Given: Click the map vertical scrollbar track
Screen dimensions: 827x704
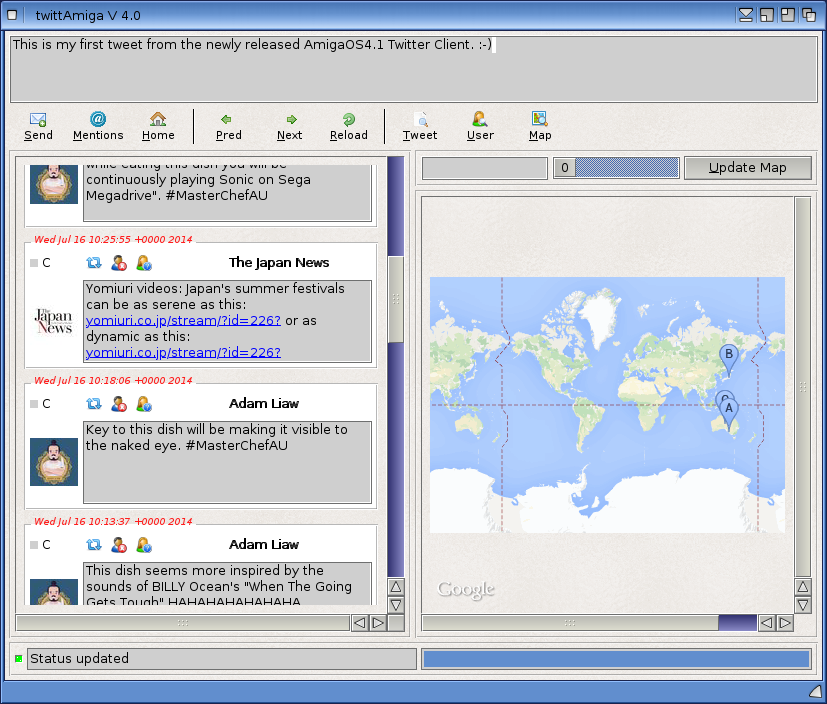Looking at the screenshot, I should coord(803,387).
